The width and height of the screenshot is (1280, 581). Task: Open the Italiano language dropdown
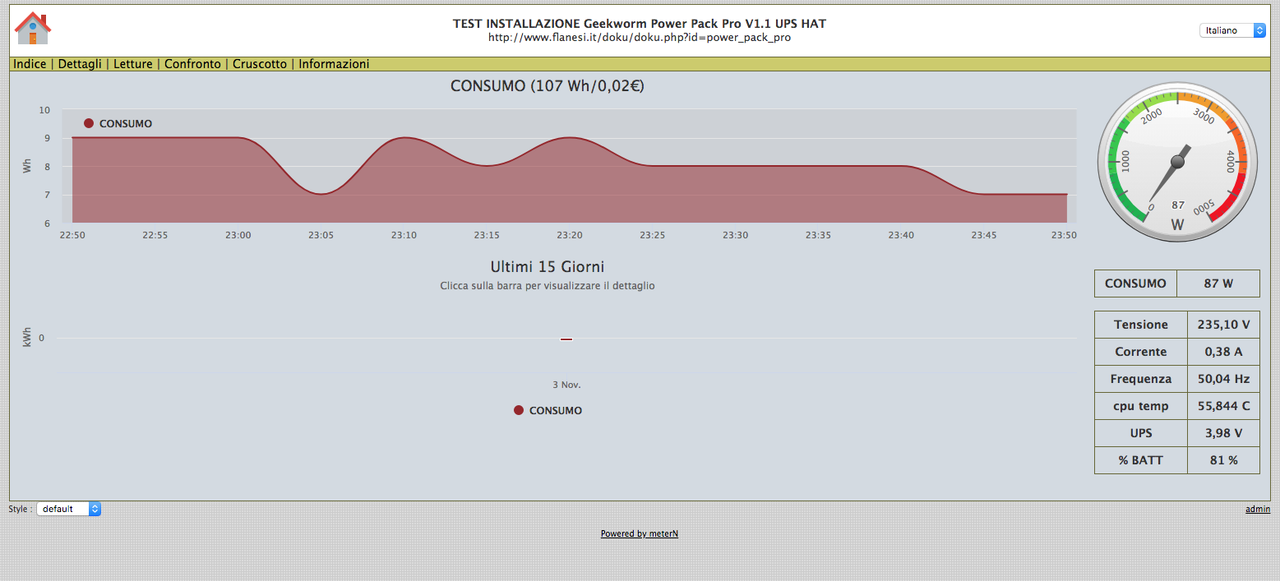1233,31
